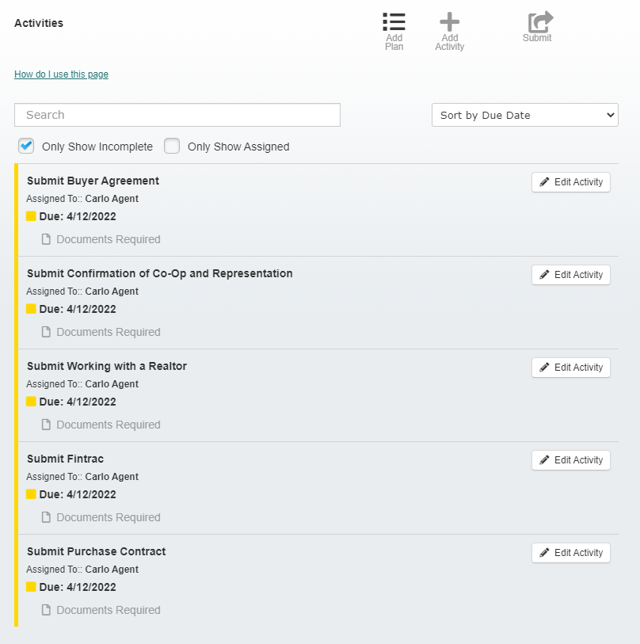Viewport: 640px width, 644px height.
Task: Edit the Submit Buyer Agreement activity
Action: [x=570, y=182]
